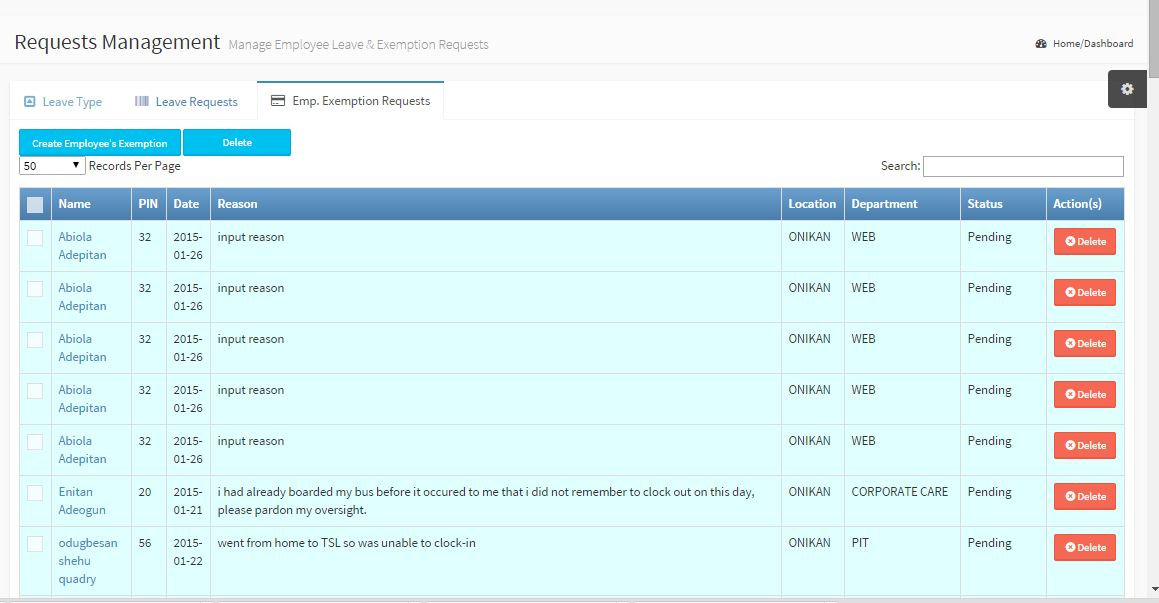Open the settings gear panel
The image size is (1159, 603).
[1127, 89]
